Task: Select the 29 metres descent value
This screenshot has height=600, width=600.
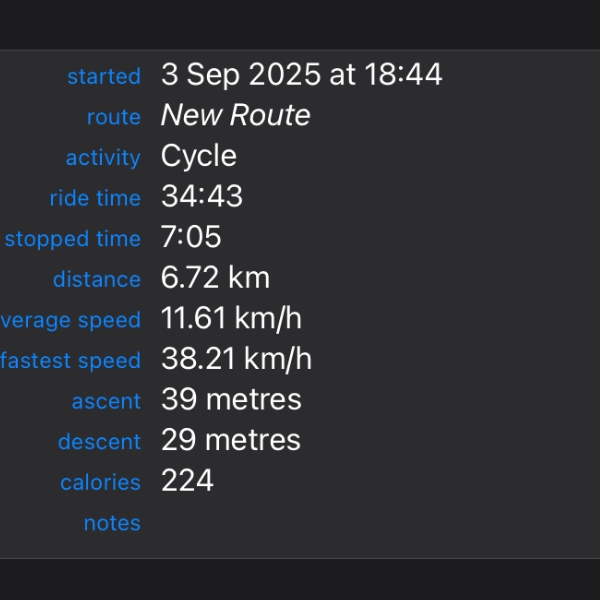Action: point(230,440)
